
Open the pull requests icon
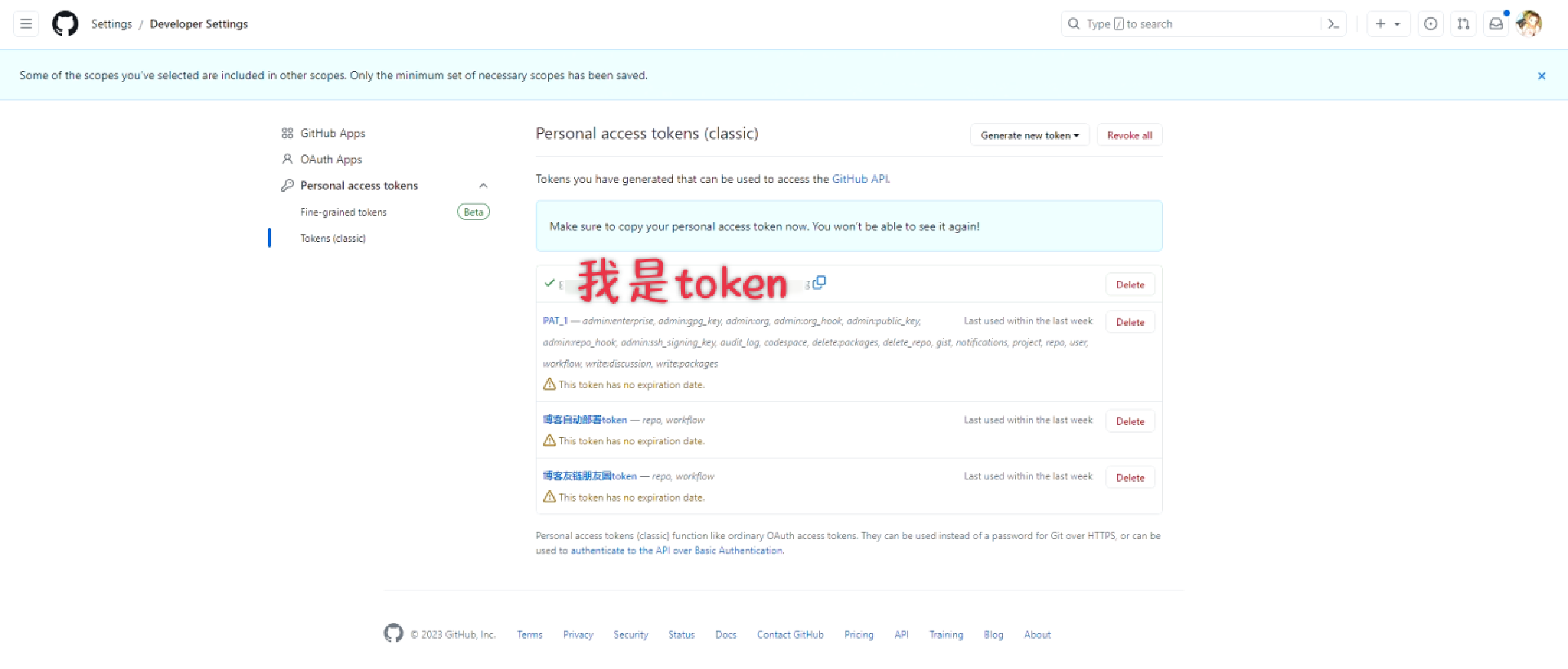coord(1463,24)
